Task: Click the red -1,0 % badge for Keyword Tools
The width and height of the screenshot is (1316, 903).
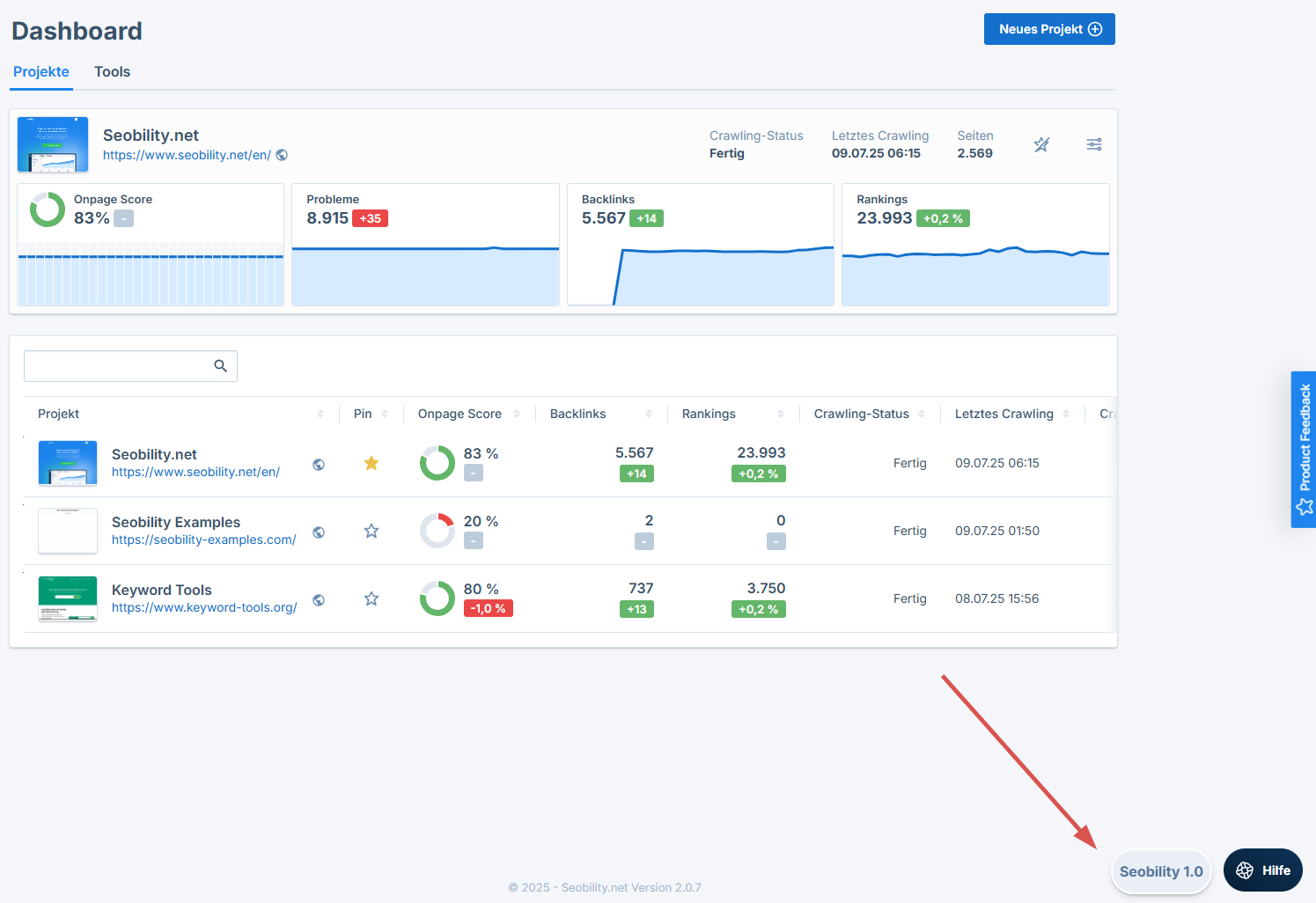Action: coord(488,608)
